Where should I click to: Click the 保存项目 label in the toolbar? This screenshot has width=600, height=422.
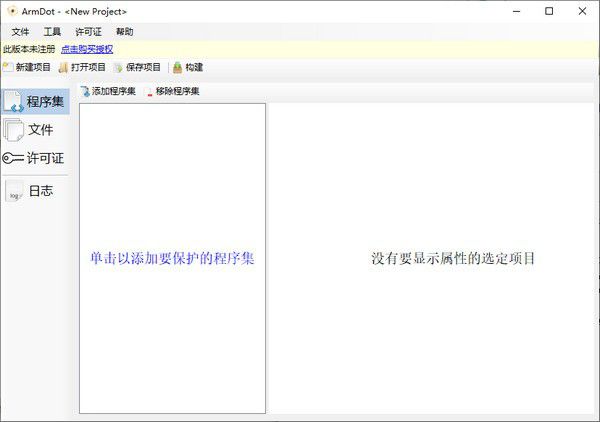pyautogui.click(x=143, y=67)
